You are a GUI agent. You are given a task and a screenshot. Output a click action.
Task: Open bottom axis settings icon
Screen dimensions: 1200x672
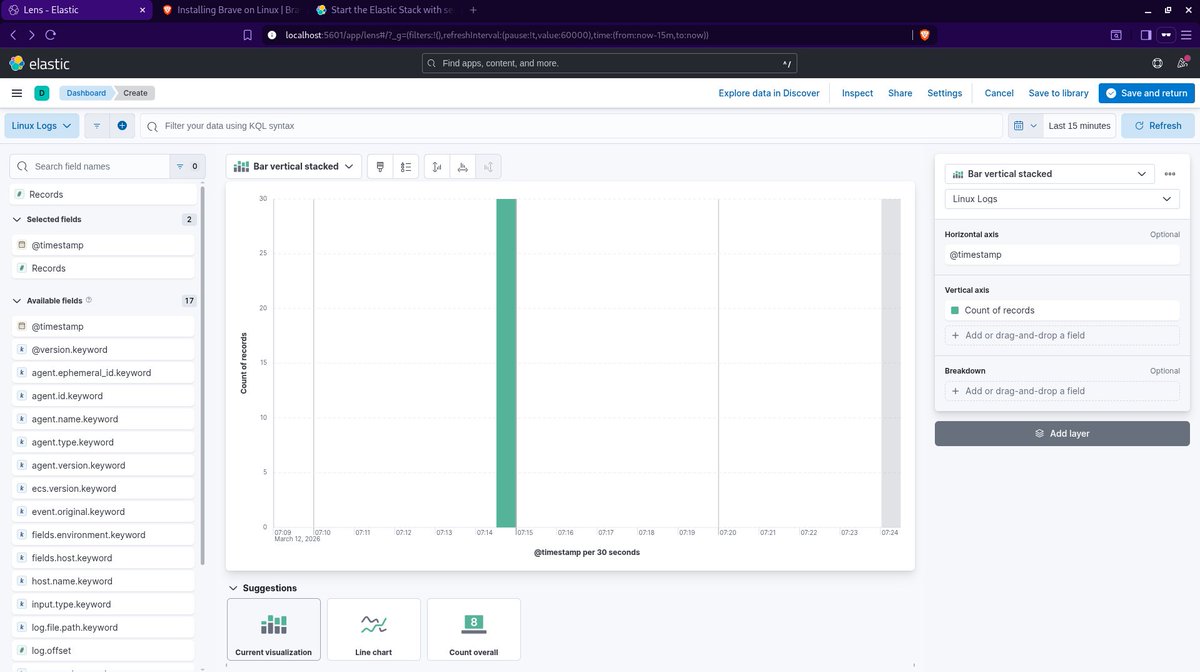[462, 167]
